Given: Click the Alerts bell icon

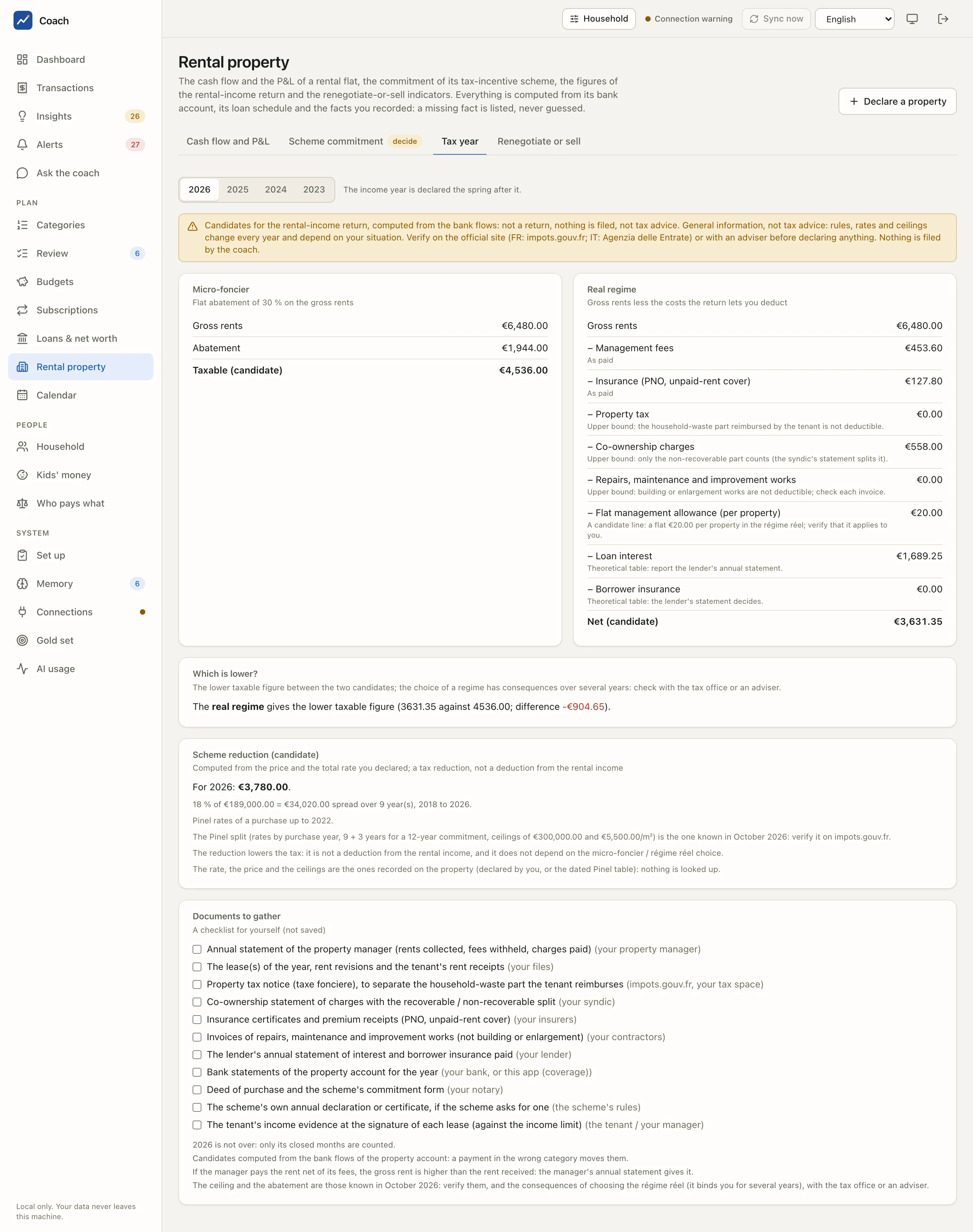Looking at the screenshot, I should coord(22,145).
